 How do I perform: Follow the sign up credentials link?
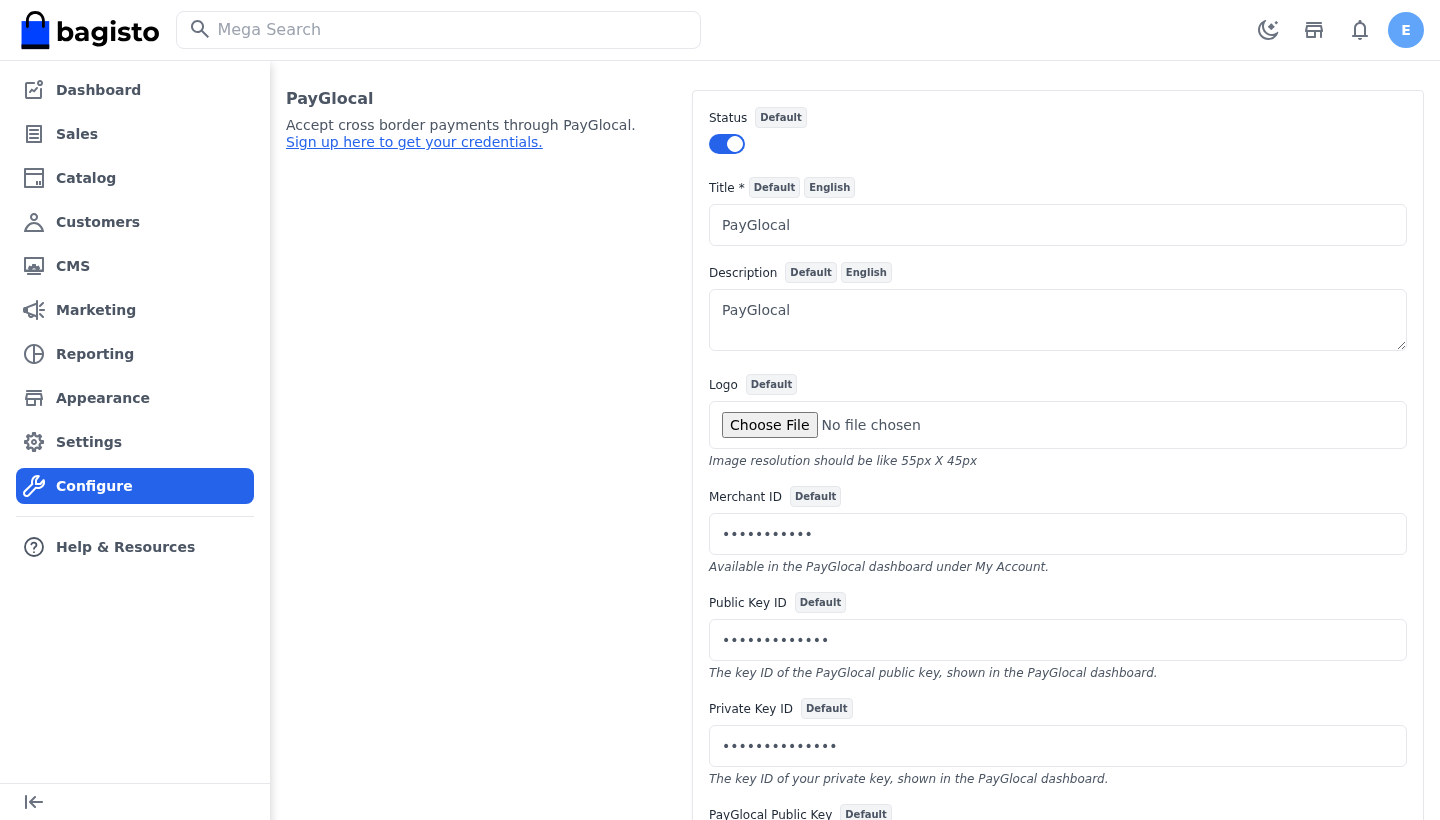(414, 142)
